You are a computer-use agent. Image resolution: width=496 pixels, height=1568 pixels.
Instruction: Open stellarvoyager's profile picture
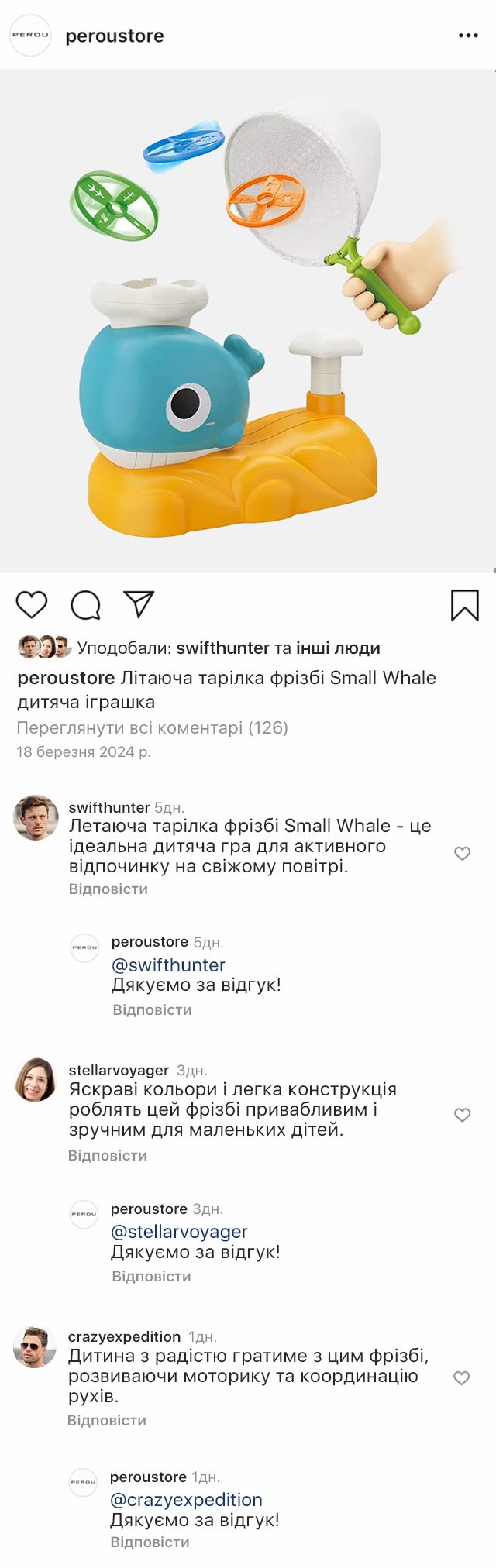36,1080
